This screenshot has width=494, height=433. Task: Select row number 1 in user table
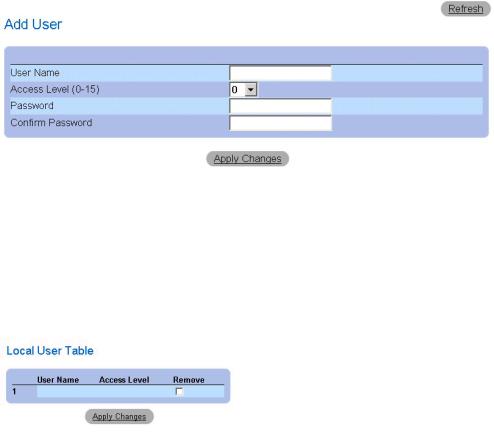coord(14,391)
